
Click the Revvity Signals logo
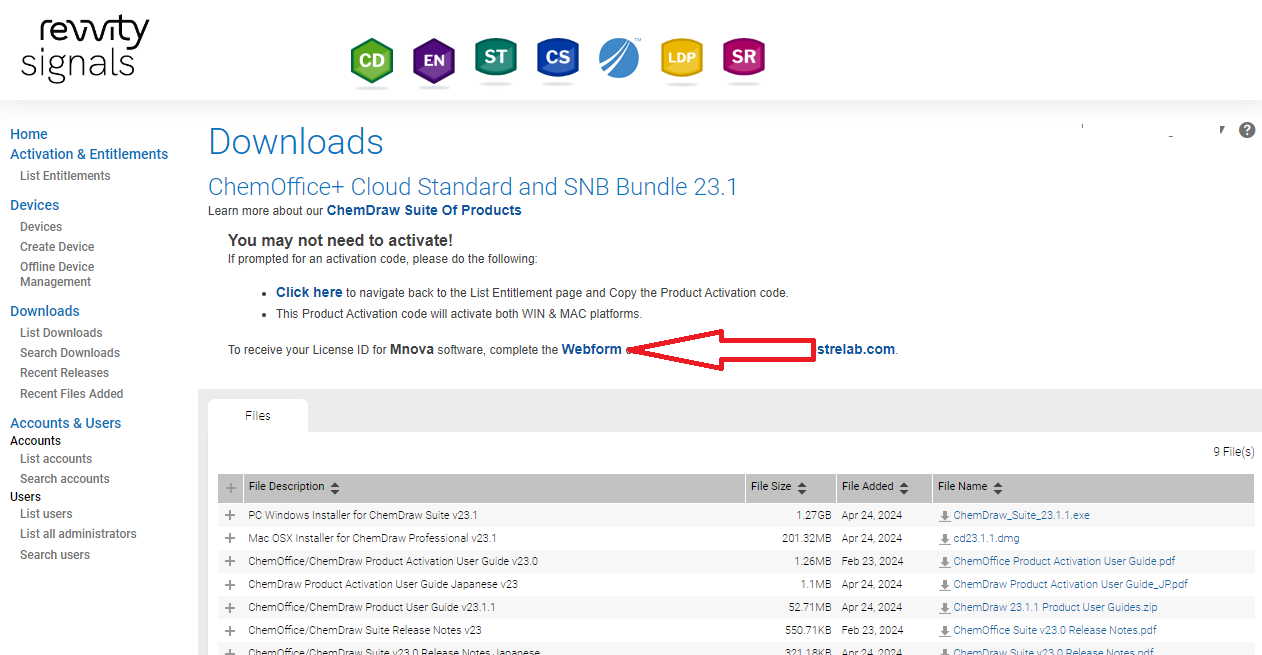coord(85,49)
